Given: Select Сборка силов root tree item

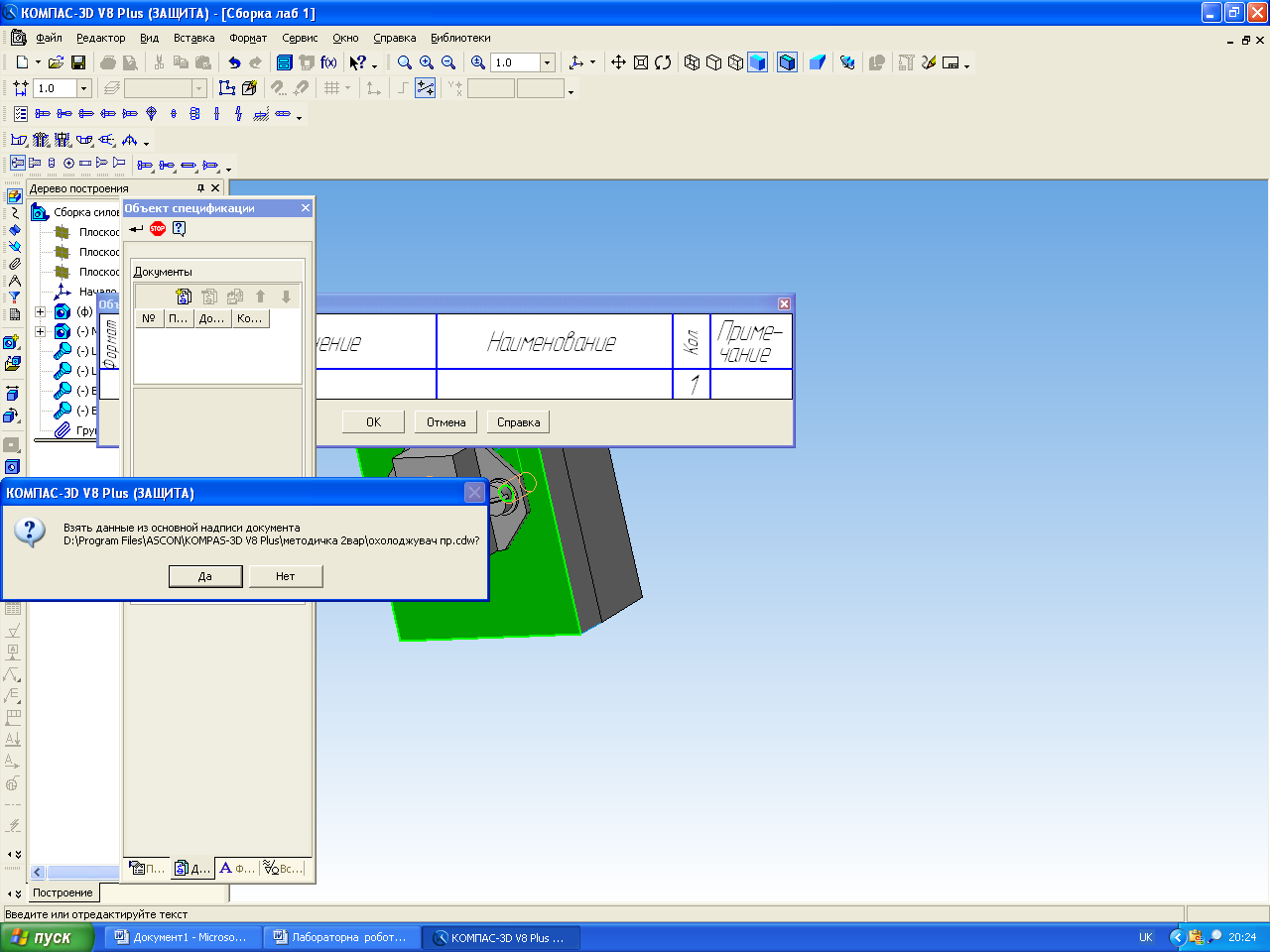Looking at the screenshot, I should pyautogui.click(x=86, y=212).
